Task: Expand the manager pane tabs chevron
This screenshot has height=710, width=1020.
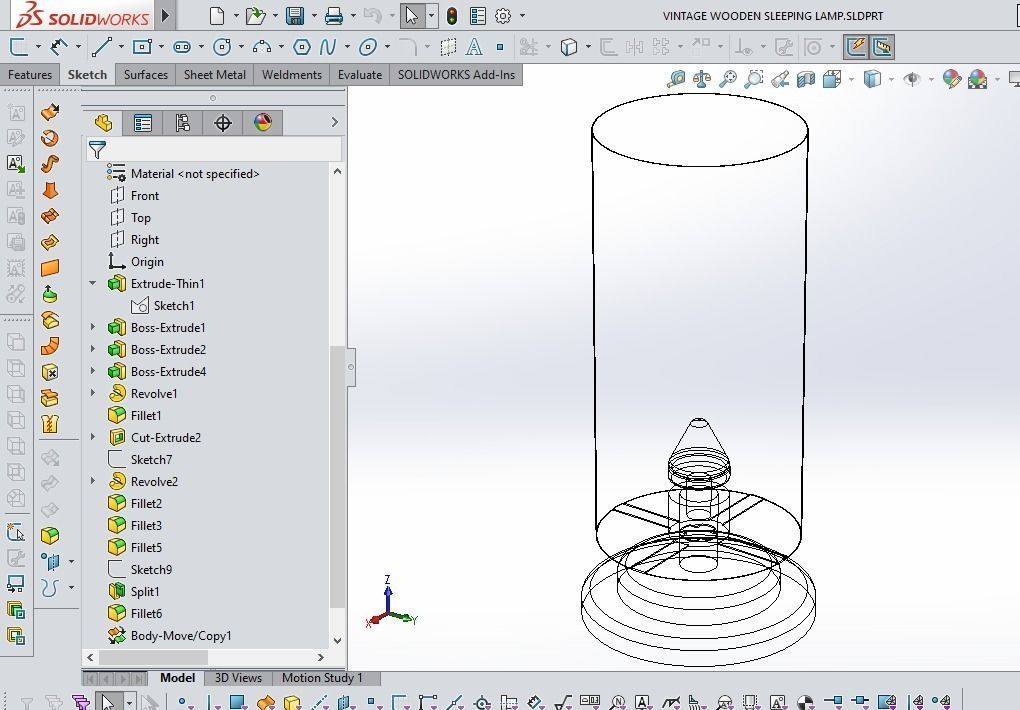Action: (334, 122)
